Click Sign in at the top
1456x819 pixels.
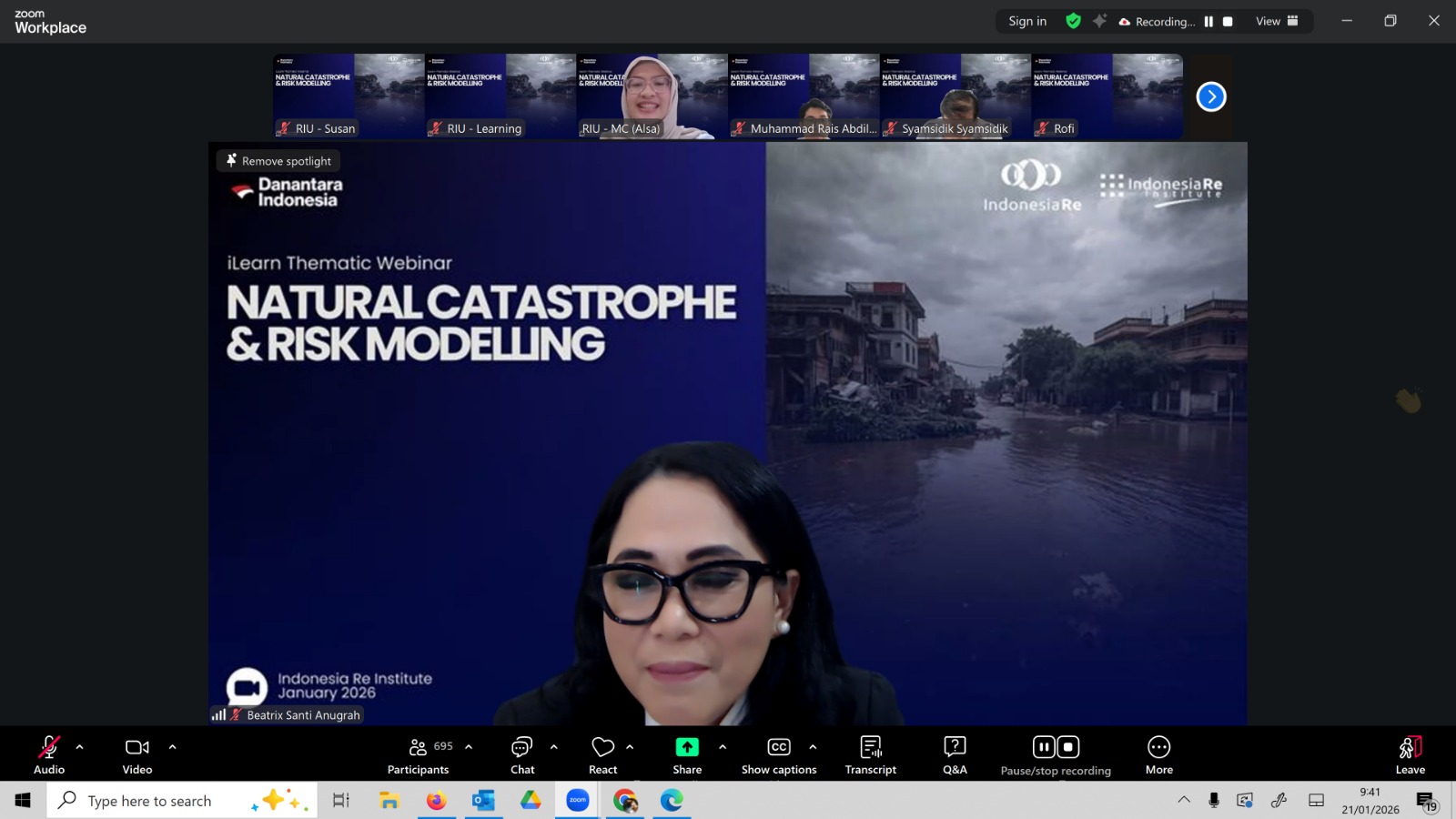click(1027, 21)
